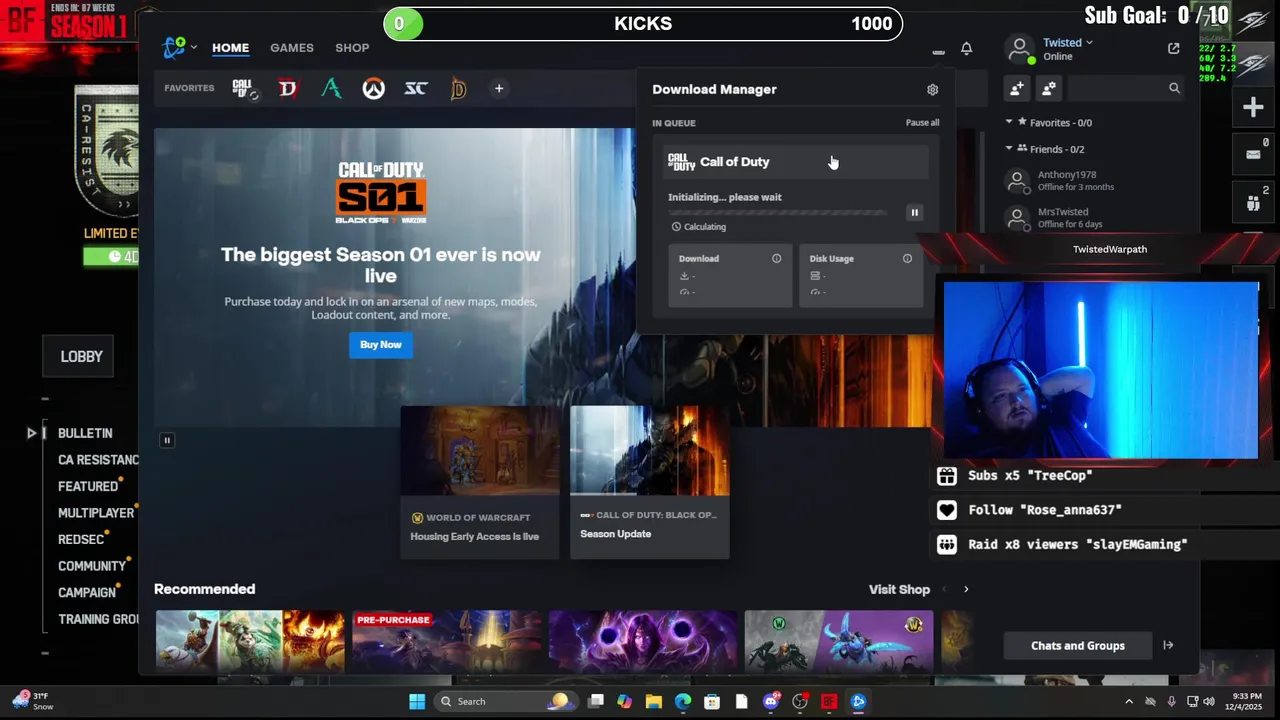Show Disk Usage info tooltip icon
The height and width of the screenshot is (720, 1280).
click(x=907, y=259)
